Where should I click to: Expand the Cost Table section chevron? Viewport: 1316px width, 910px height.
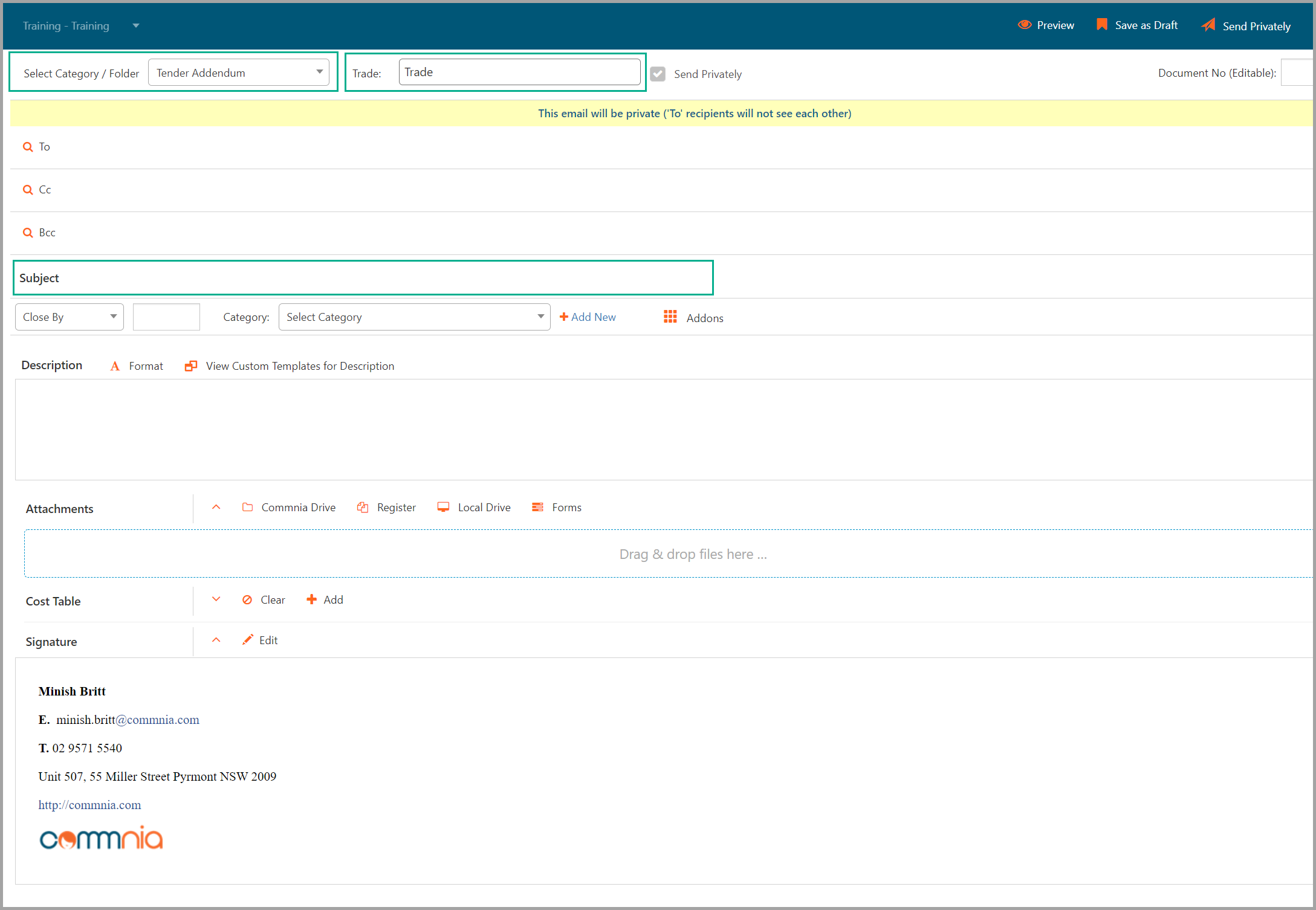pyautogui.click(x=216, y=599)
